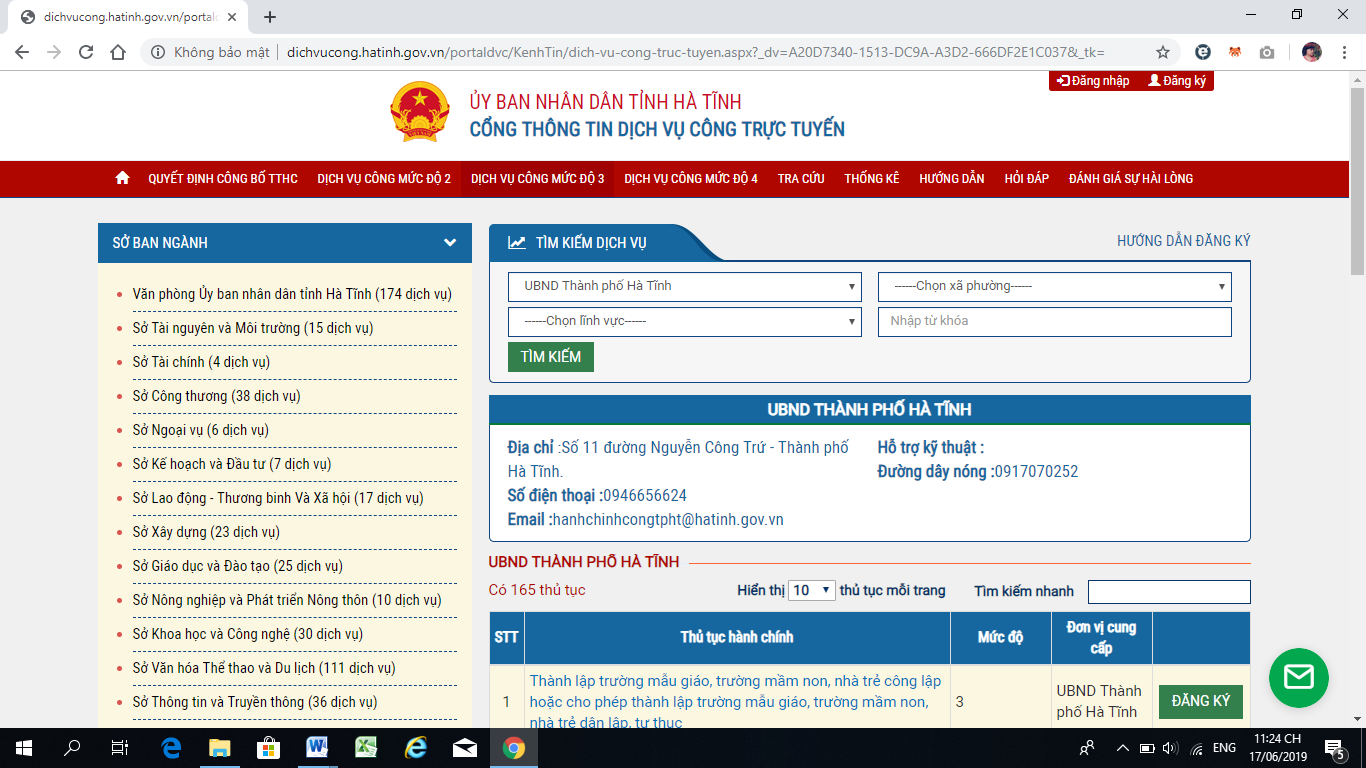
Task: Open DỊCH VỤ CÔNG MỨC ĐỘ 3 menu
Action: tap(538, 178)
